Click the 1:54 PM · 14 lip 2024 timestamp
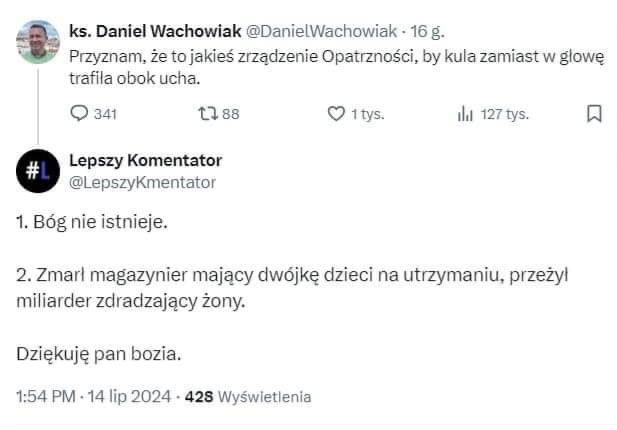The height and width of the screenshot is (430, 617). 93,396
